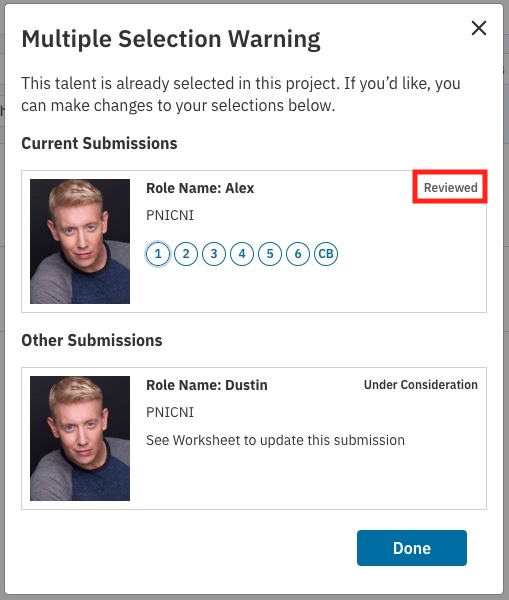This screenshot has width=509, height=600.
Task: Mark talent with selection tag 4
Action: 242,254
